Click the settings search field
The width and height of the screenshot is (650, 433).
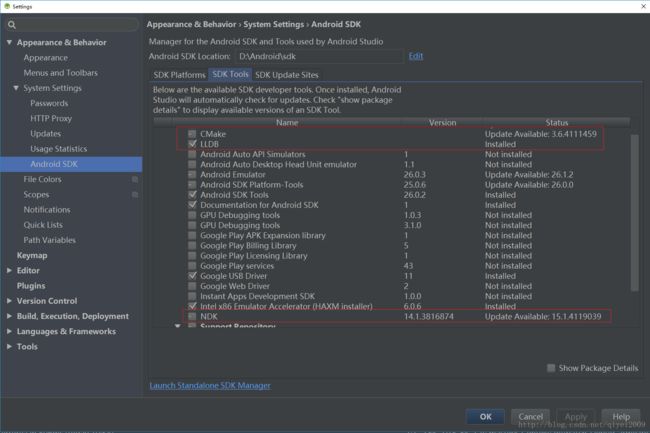pos(72,25)
